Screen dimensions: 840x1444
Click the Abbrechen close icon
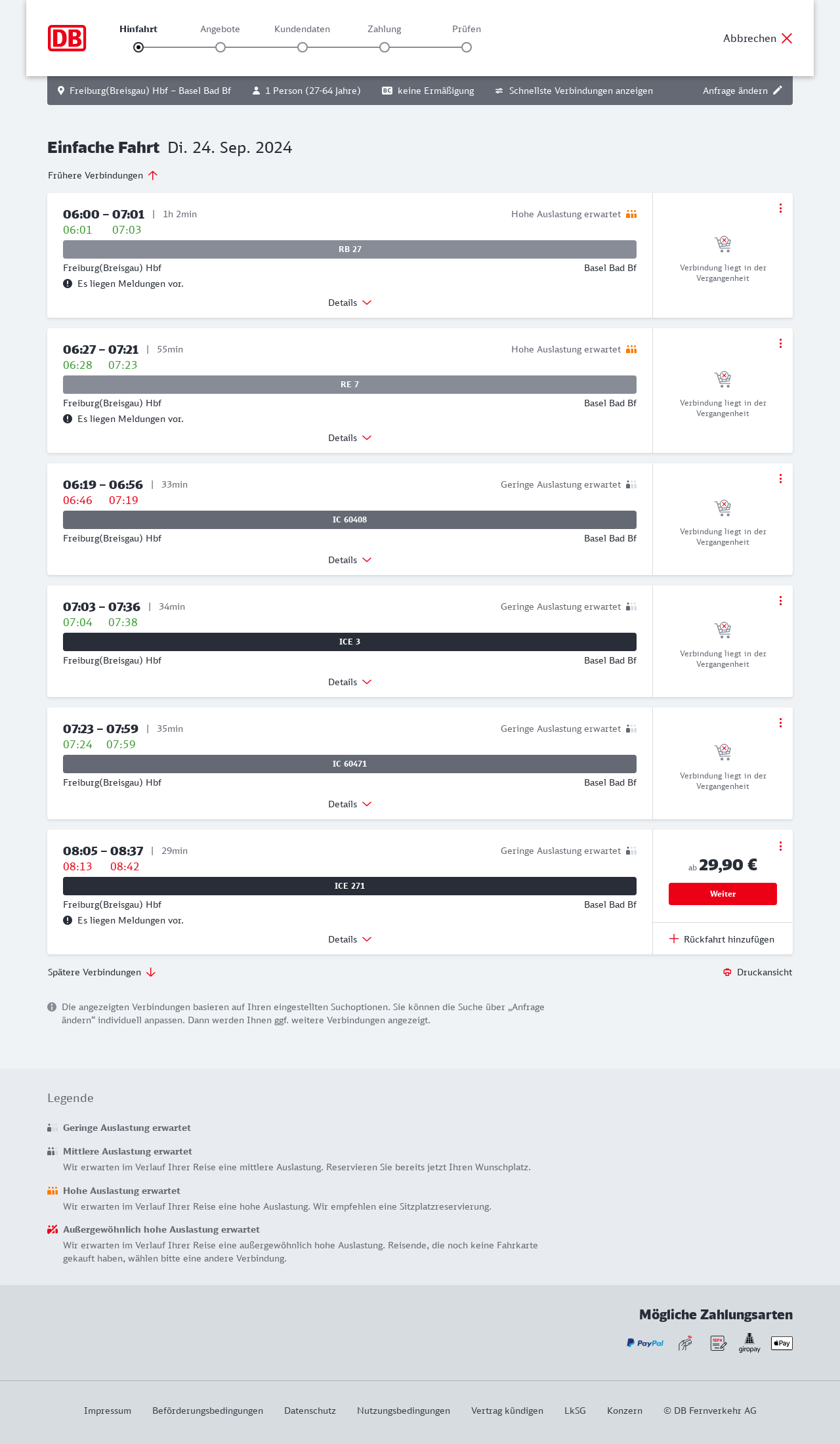(787, 38)
